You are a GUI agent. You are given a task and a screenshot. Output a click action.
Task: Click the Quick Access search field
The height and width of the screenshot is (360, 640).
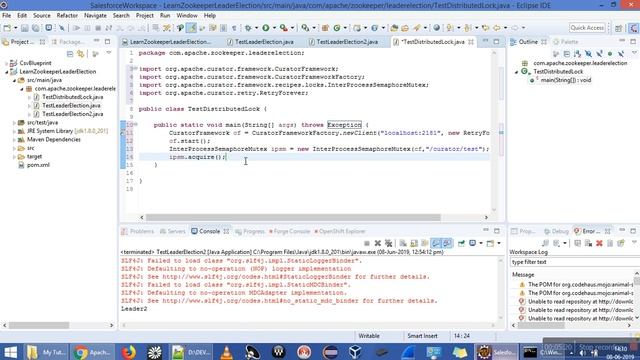pyautogui.click(x=587, y=28)
